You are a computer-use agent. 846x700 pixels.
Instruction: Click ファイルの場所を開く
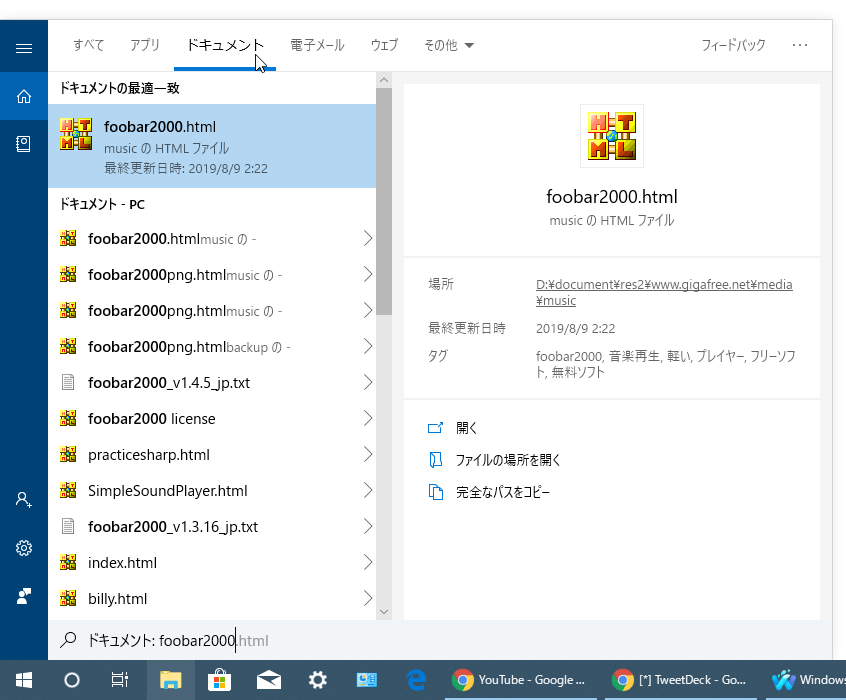pos(508,460)
